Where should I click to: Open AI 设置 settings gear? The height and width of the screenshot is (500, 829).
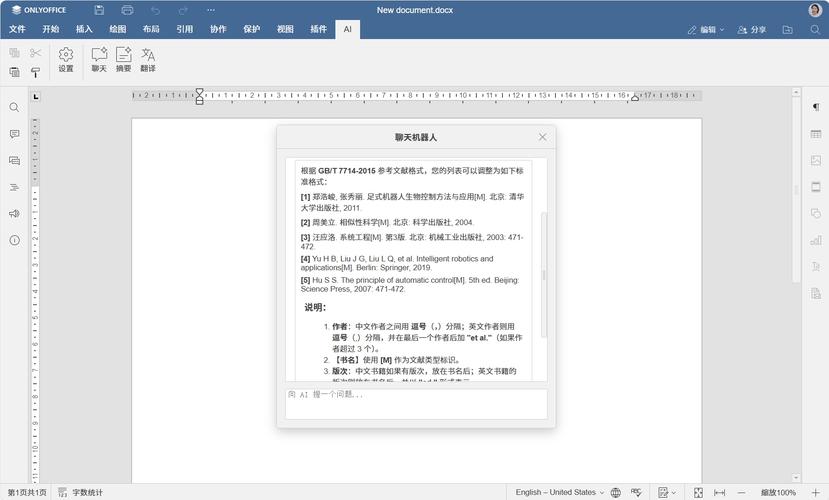tap(66, 60)
